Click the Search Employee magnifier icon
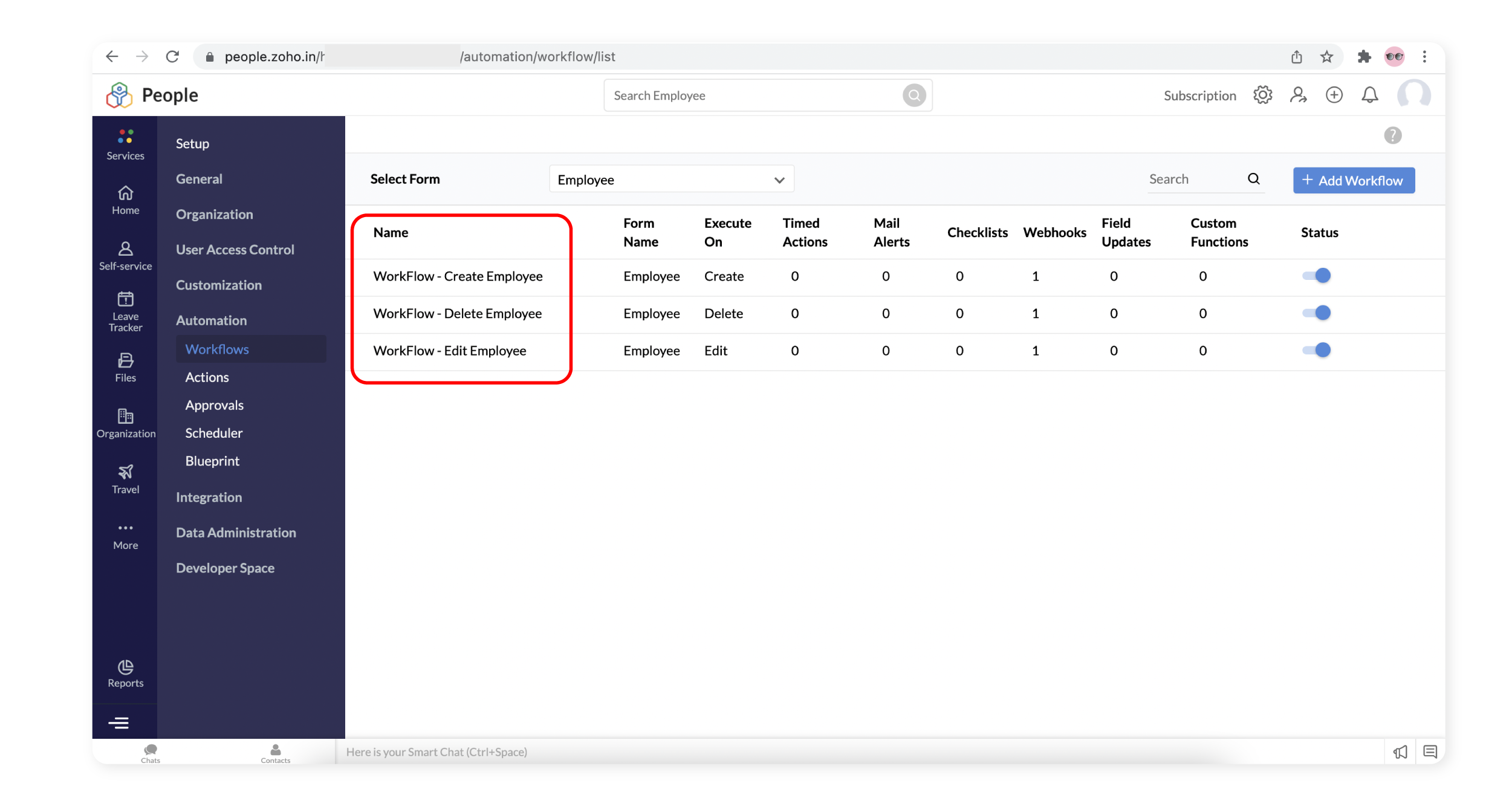1512x792 pixels. [x=914, y=95]
